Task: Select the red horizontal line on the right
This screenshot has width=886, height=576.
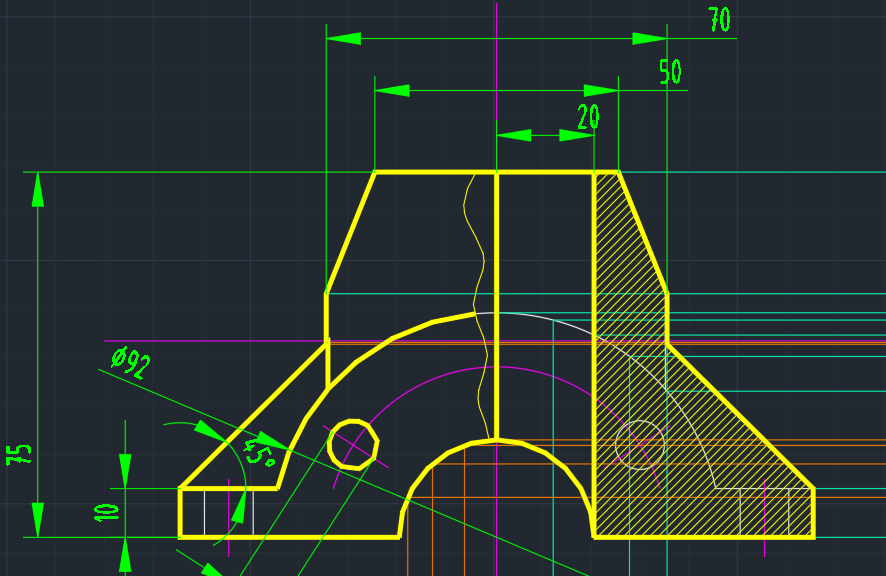Action: click(x=780, y=343)
